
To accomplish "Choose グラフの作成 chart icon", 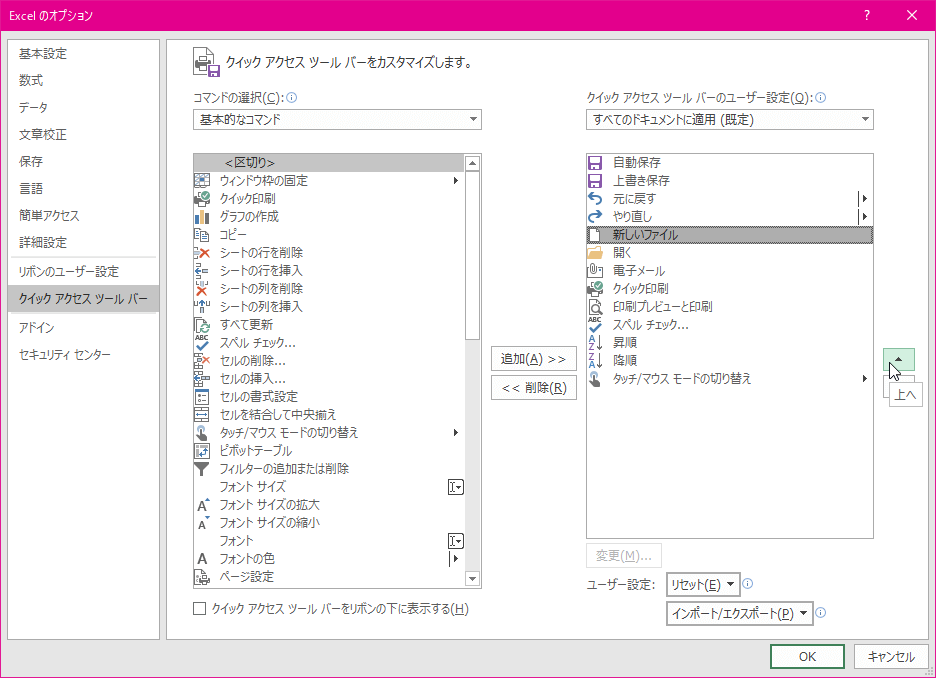I will 202,216.
